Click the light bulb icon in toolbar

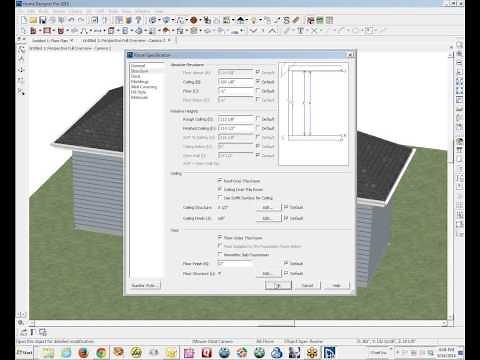(x=254, y=20)
